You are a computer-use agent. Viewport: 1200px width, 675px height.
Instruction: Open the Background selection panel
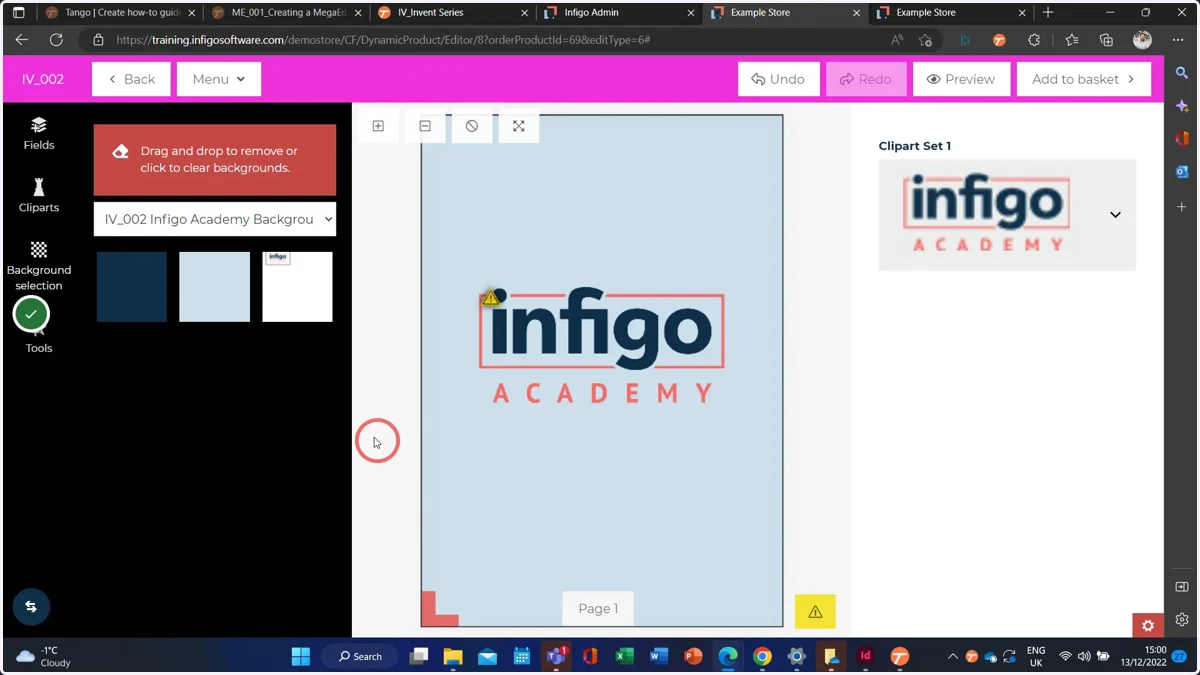(x=39, y=266)
